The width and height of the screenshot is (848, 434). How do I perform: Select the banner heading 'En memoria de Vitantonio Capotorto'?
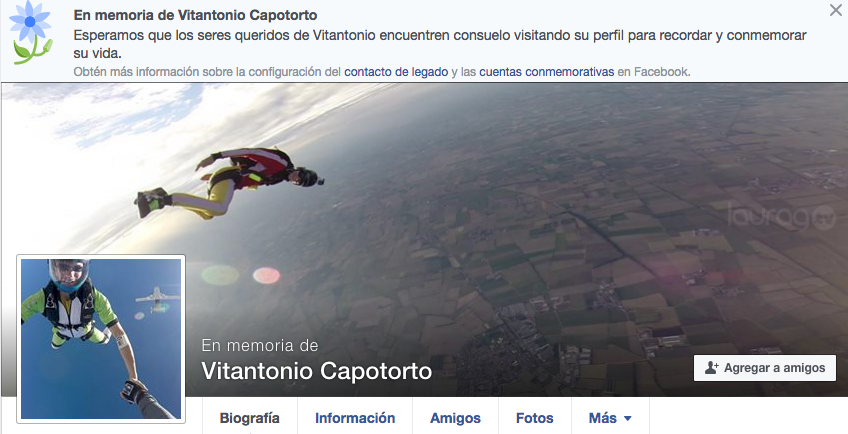(x=195, y=15)
